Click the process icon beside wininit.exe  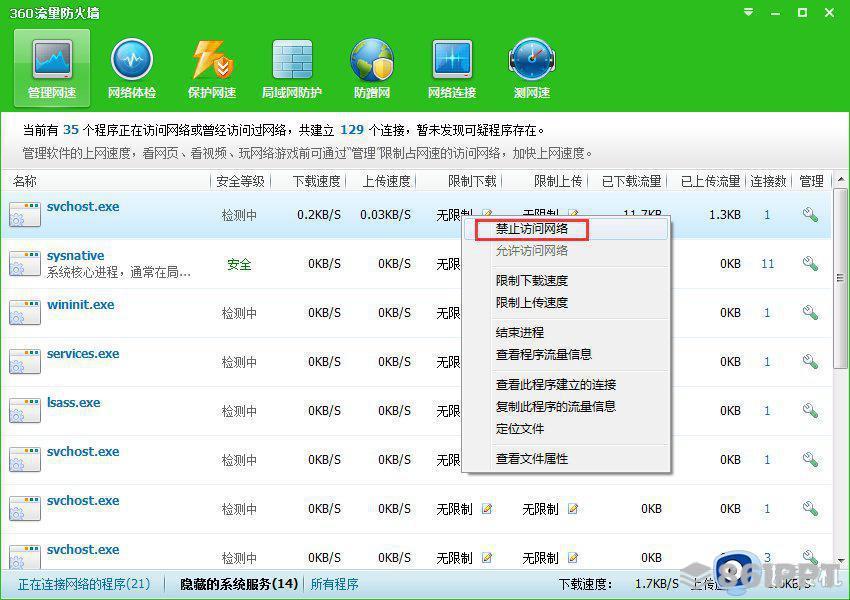[x=25, y=312]
